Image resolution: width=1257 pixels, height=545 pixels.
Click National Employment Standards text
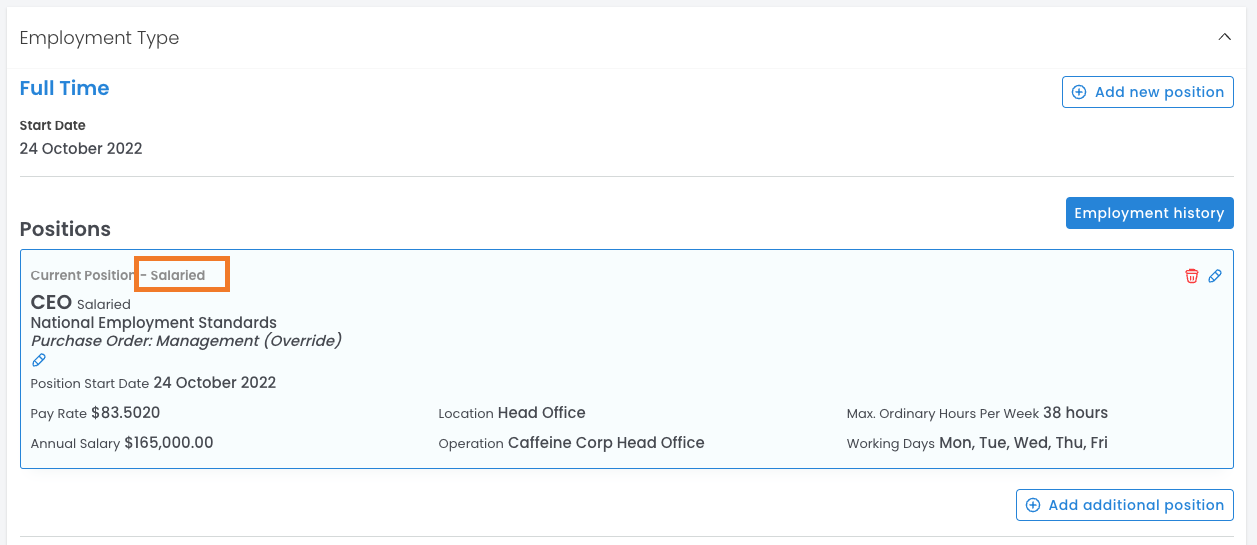pos(154,322)
